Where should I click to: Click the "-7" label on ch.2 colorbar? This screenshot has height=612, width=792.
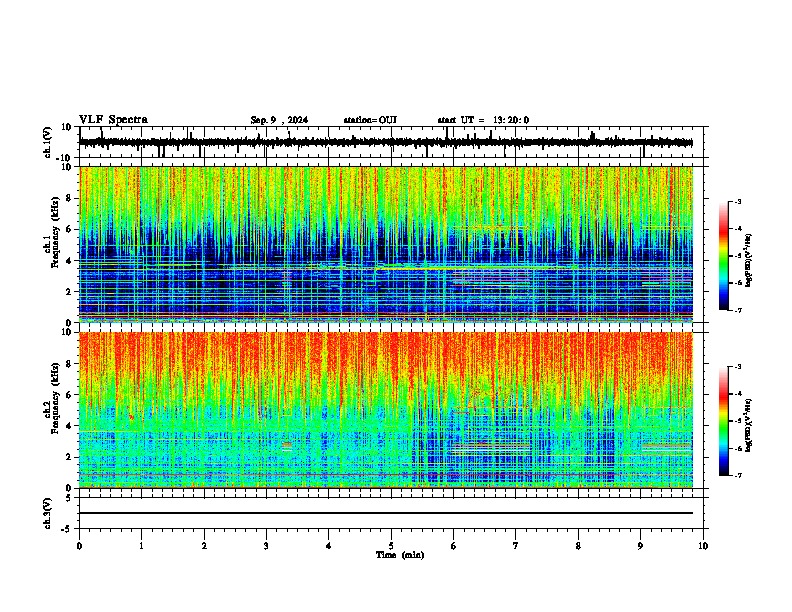pyautogui.click(x=738, y=475)
